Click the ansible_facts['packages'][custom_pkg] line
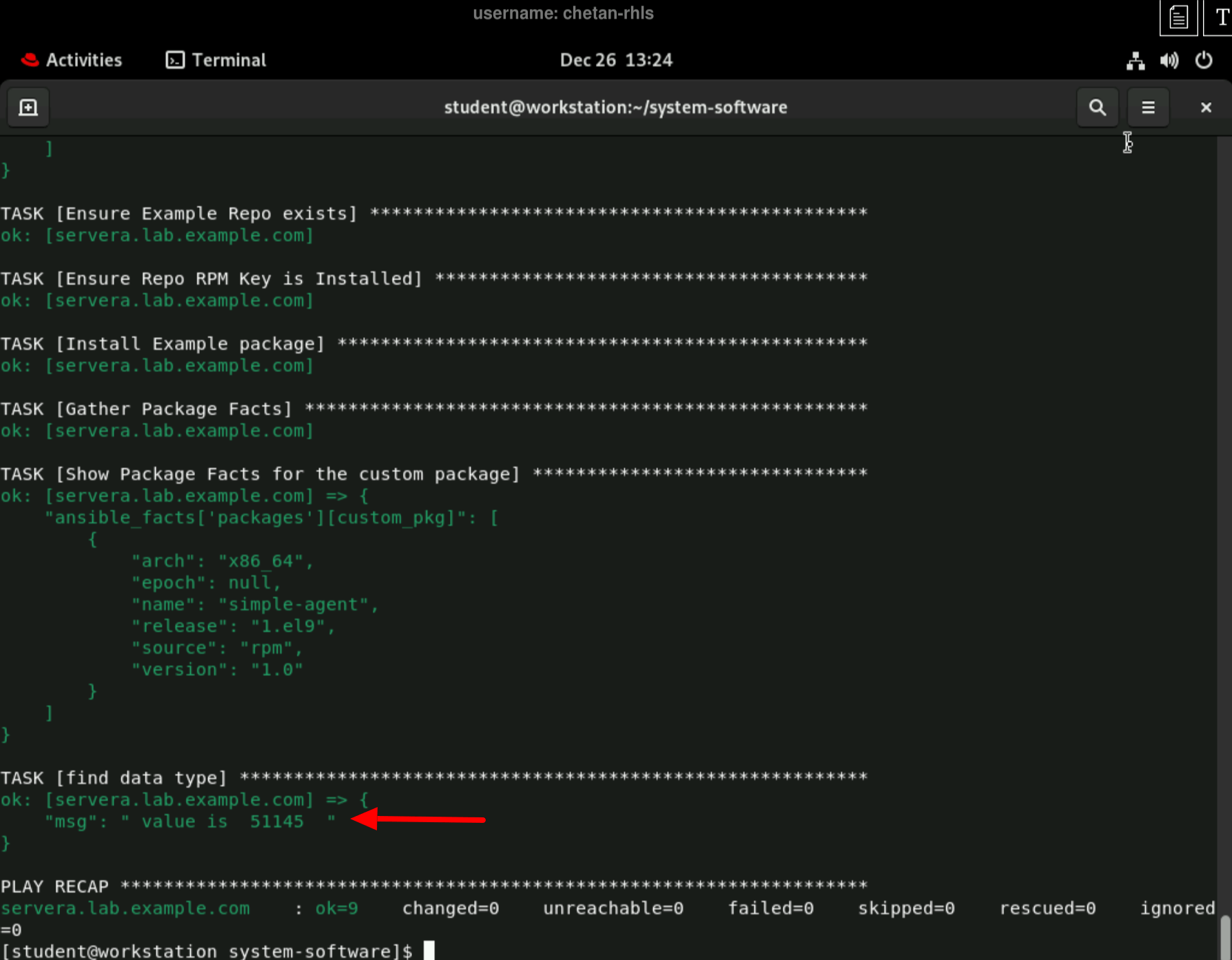The width and height of the screenshot is (1232, 960). tap(271, 518)
